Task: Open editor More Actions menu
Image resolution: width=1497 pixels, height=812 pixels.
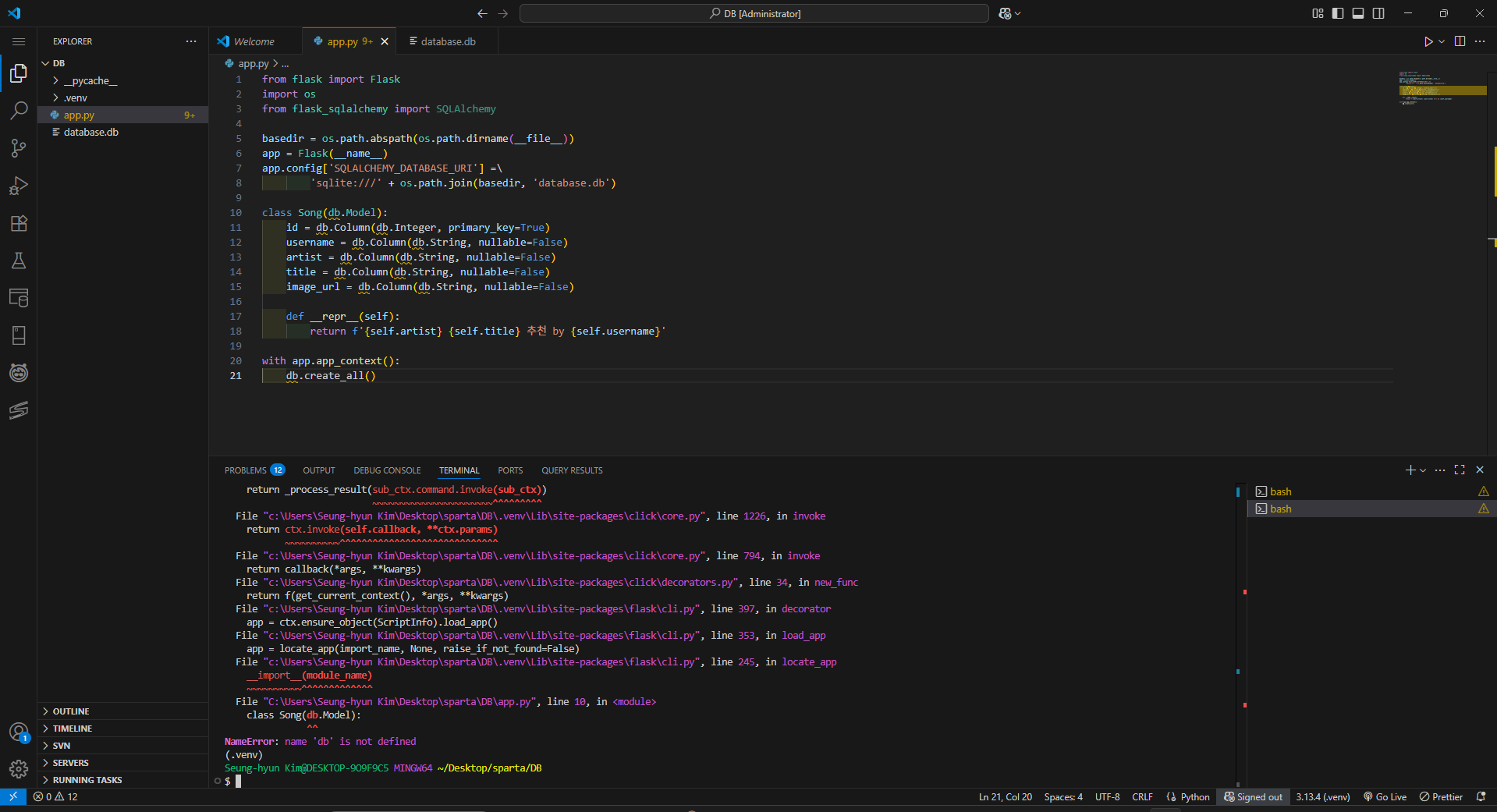Action: point(1480,41)
